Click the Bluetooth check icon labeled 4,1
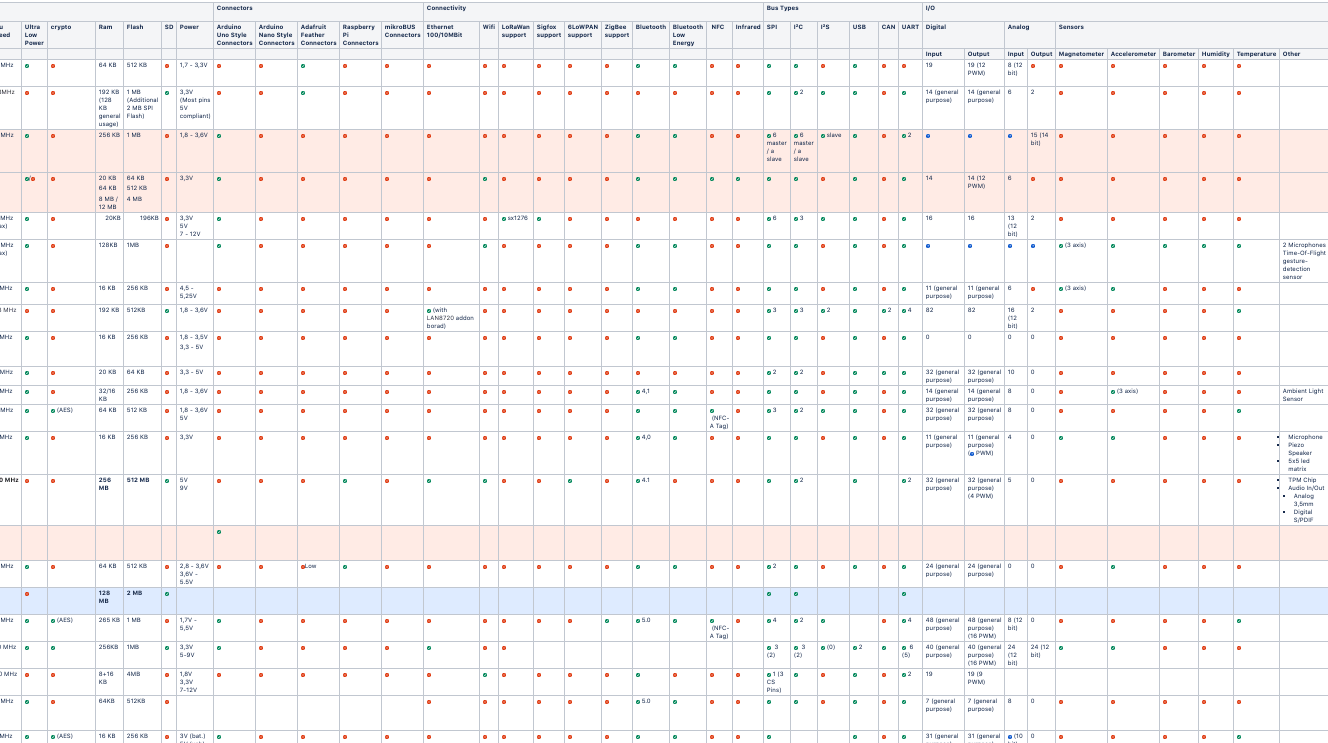1328x743 pixels. [637, 392]
